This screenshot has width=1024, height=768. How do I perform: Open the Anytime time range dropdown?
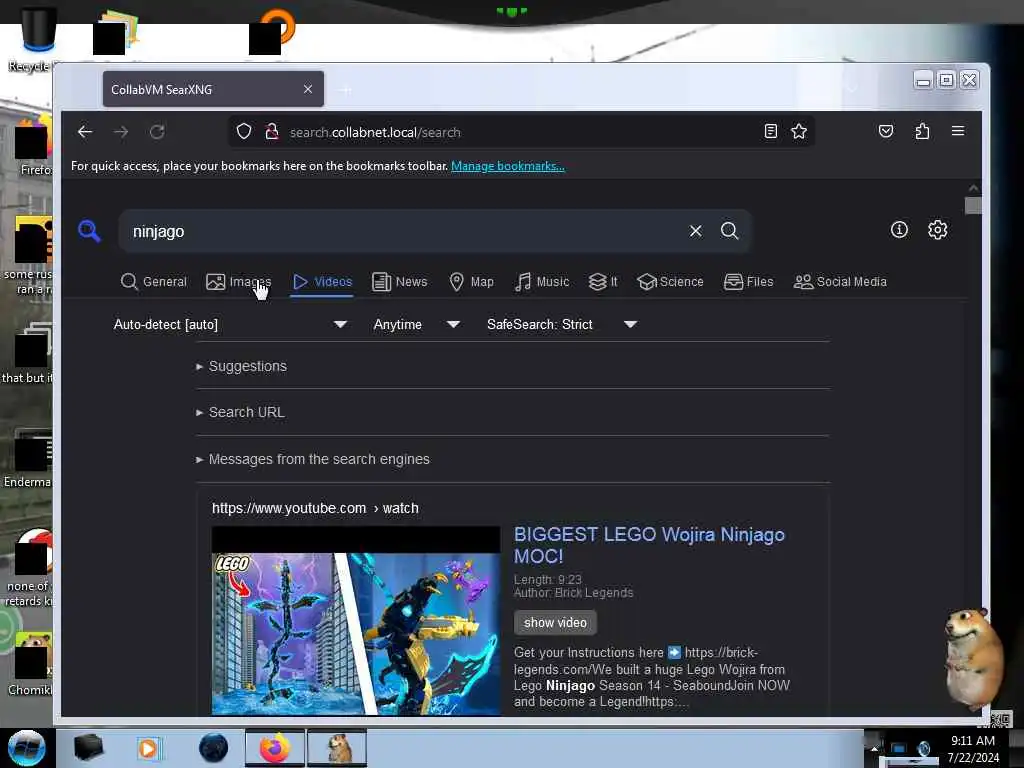pos(417,325)
